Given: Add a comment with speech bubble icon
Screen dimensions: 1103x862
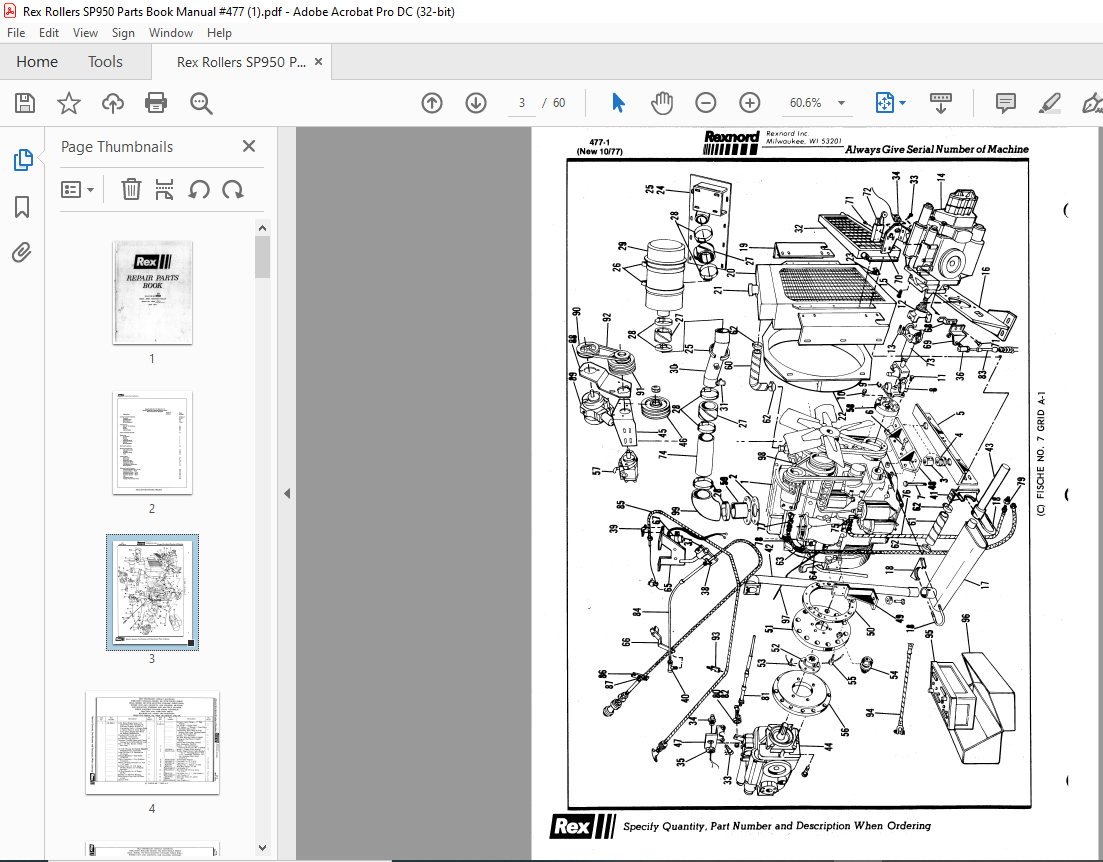Looking at the screenshot, I should (1006, 103).
